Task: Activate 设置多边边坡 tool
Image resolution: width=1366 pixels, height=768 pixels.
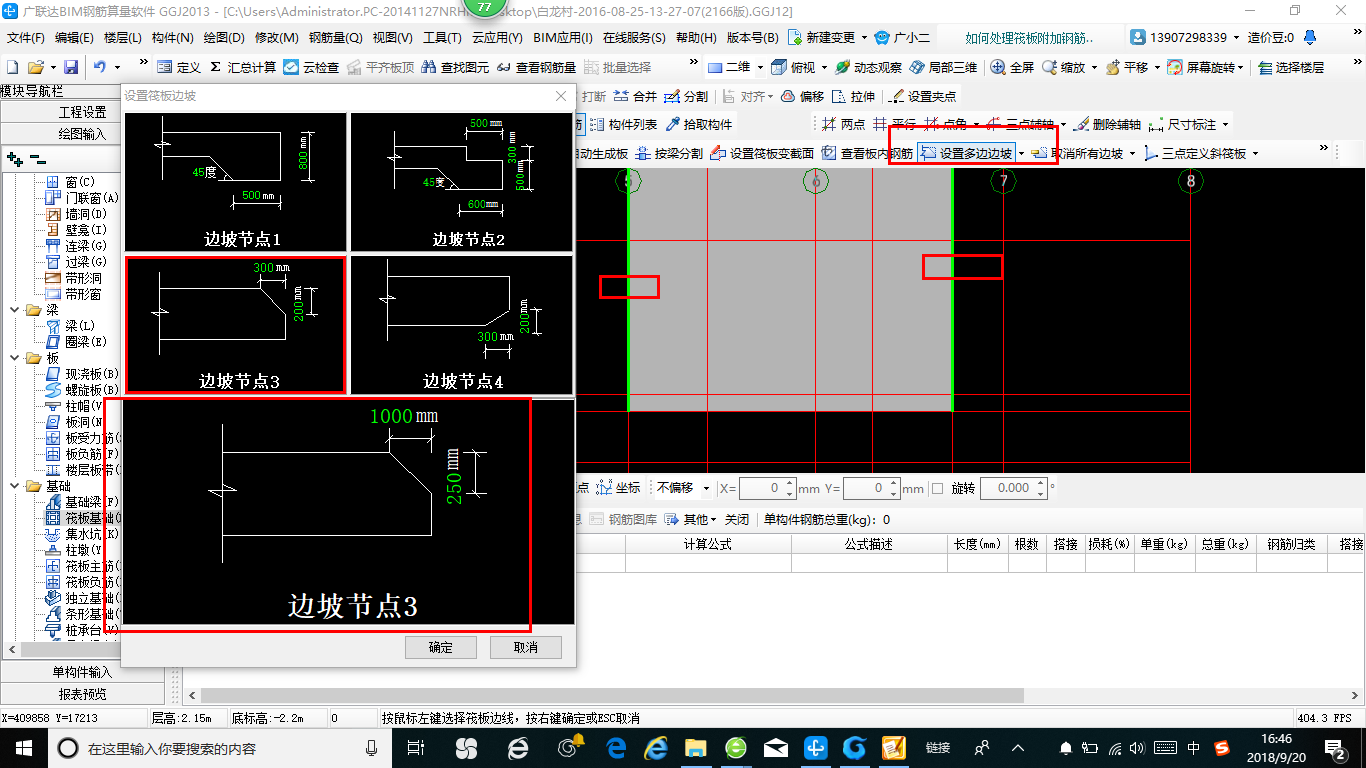Action: (x=966, y=153)
